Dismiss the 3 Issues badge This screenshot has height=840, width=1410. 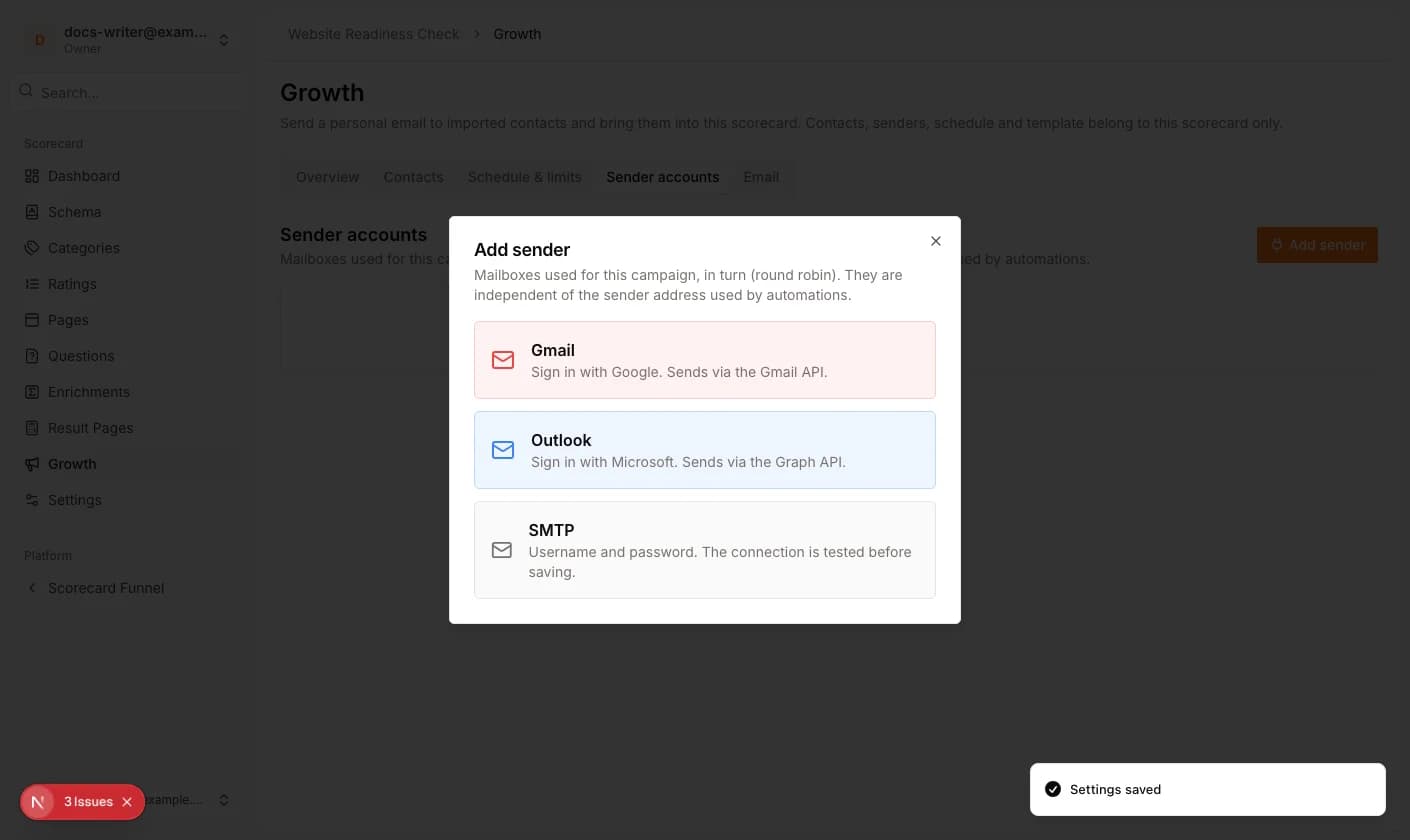tap(127, 802)
